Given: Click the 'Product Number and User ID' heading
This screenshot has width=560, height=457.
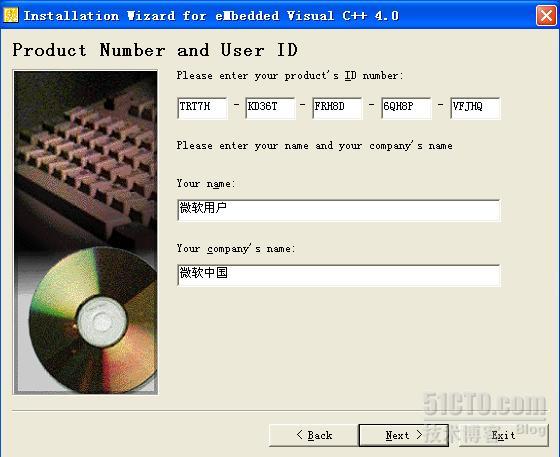Looking at the screenshot, I should tap(155, 50).
